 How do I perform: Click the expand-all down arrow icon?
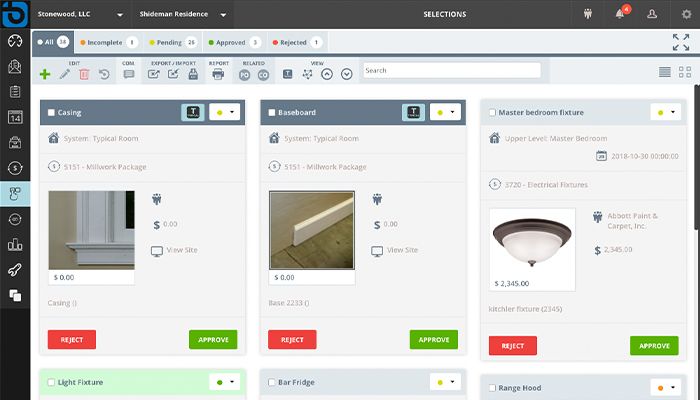click(x=346, y=74)
